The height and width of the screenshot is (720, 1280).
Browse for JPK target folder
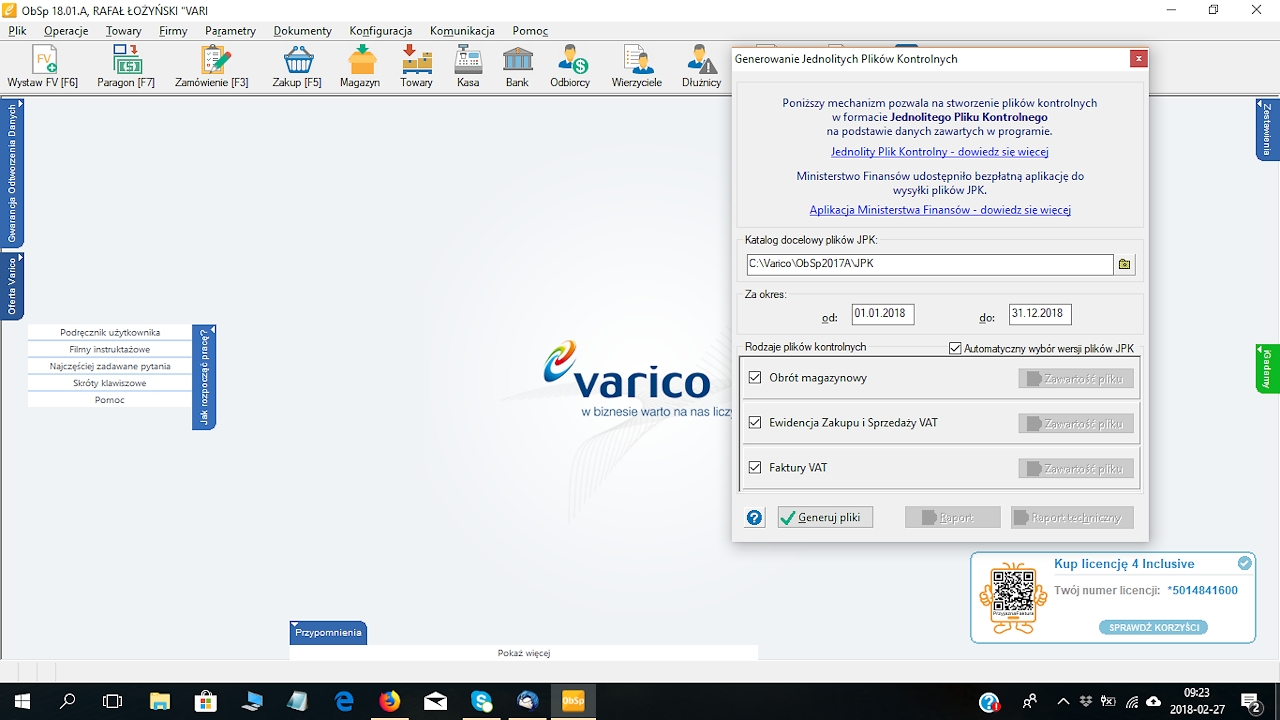(1125, 265)
